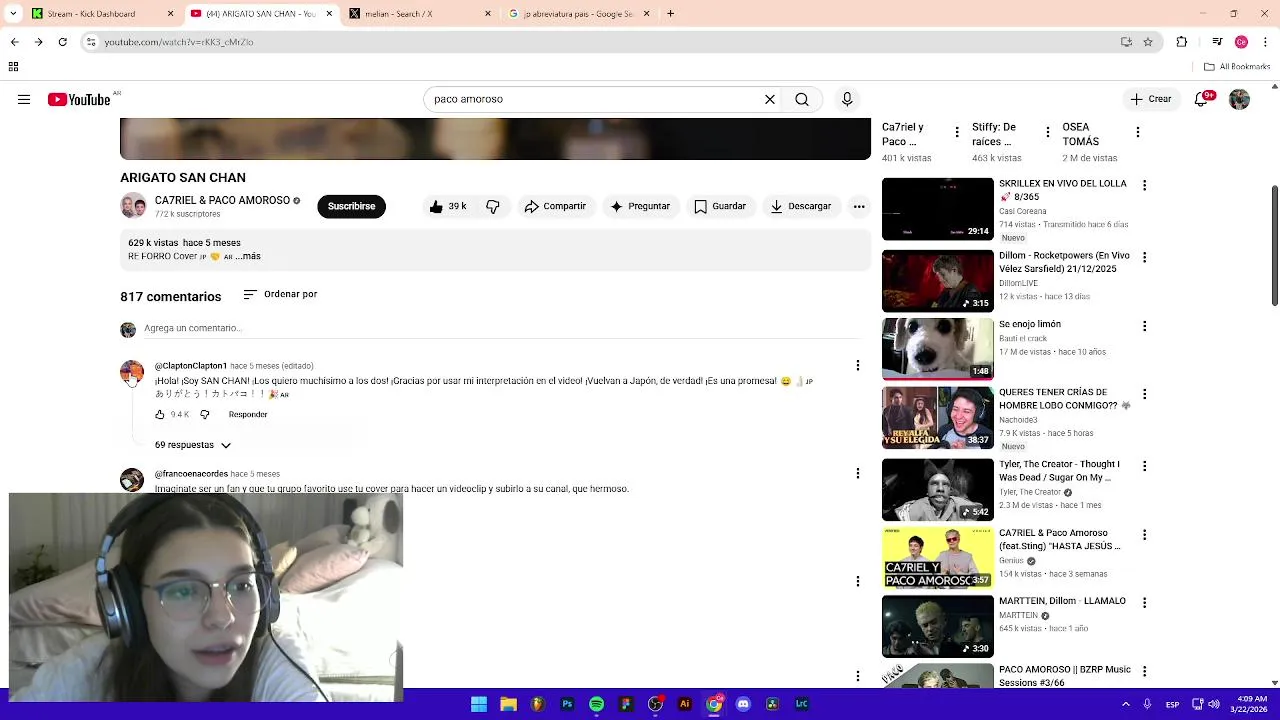1280x720 pixels.
Task: Open a new browser tab
Action: click(x=670, y=14)
